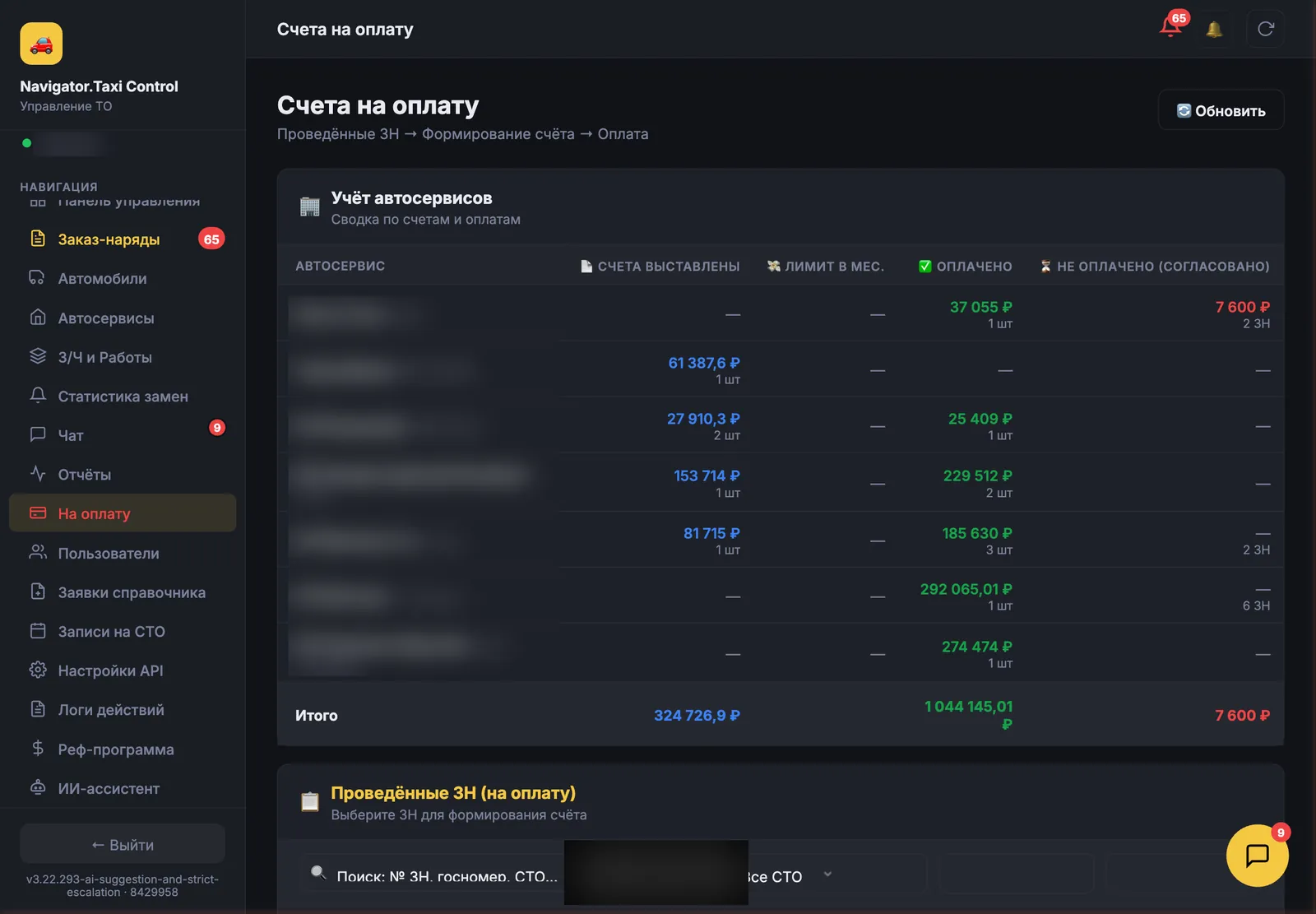1316x914 pixels.
Task: Click the Не оплачено (согласовано) column header
Action: pyautogui.click(x=1155, y=267)
